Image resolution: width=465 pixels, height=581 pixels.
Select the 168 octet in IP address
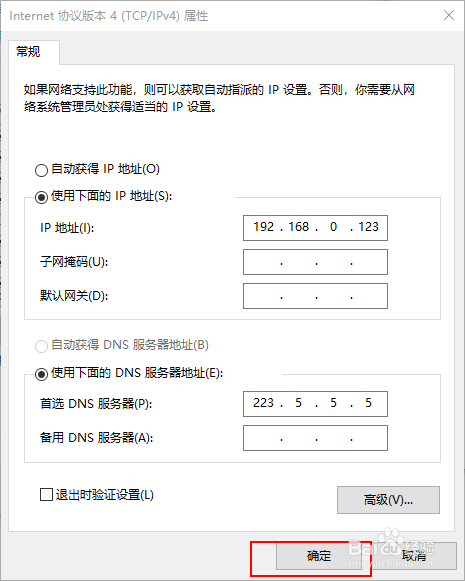coord(298,227)
